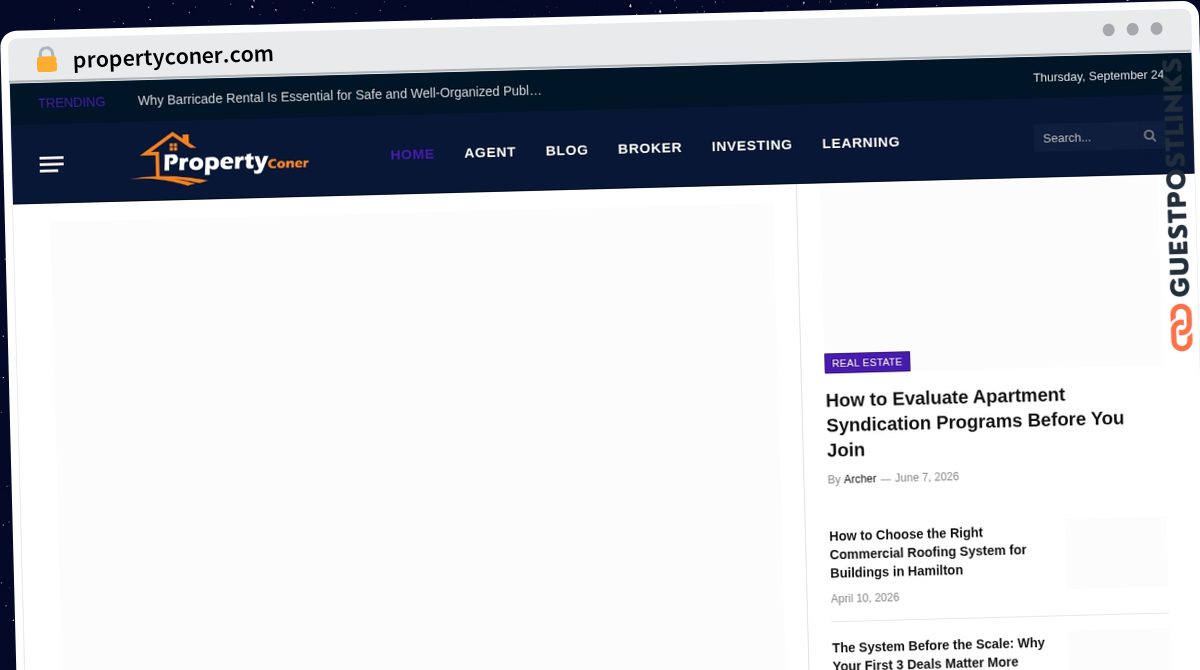Click the search magnifier icon
Screen dimensions: 1200x670
point(1150,136)
